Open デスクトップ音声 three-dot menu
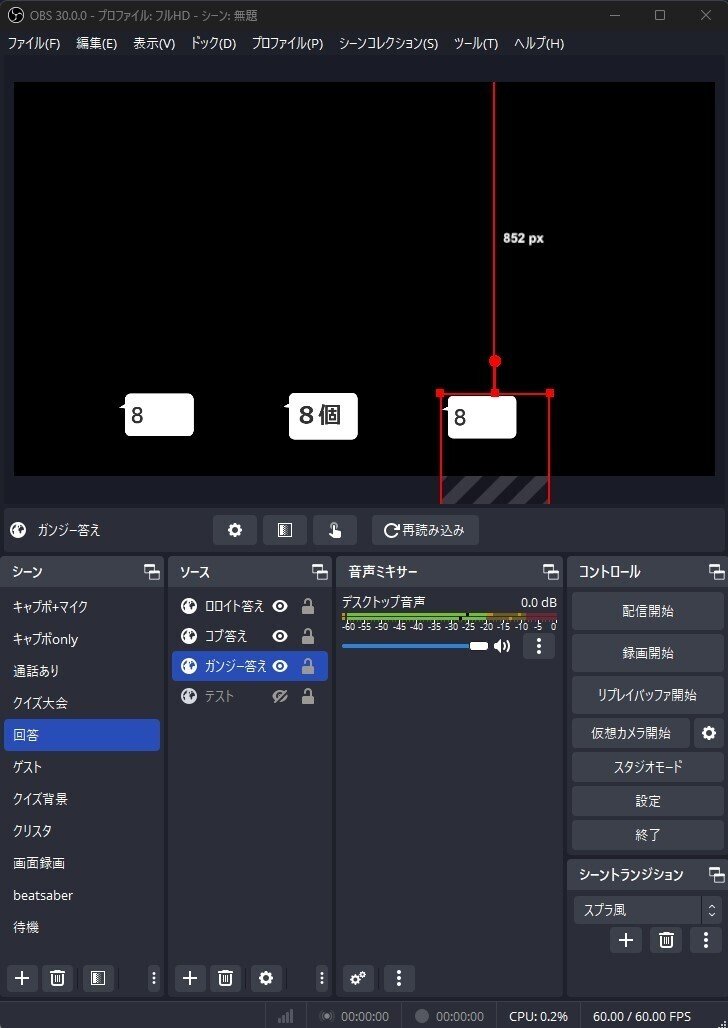This screenshot has width=728, height=1028. [538, 646]
